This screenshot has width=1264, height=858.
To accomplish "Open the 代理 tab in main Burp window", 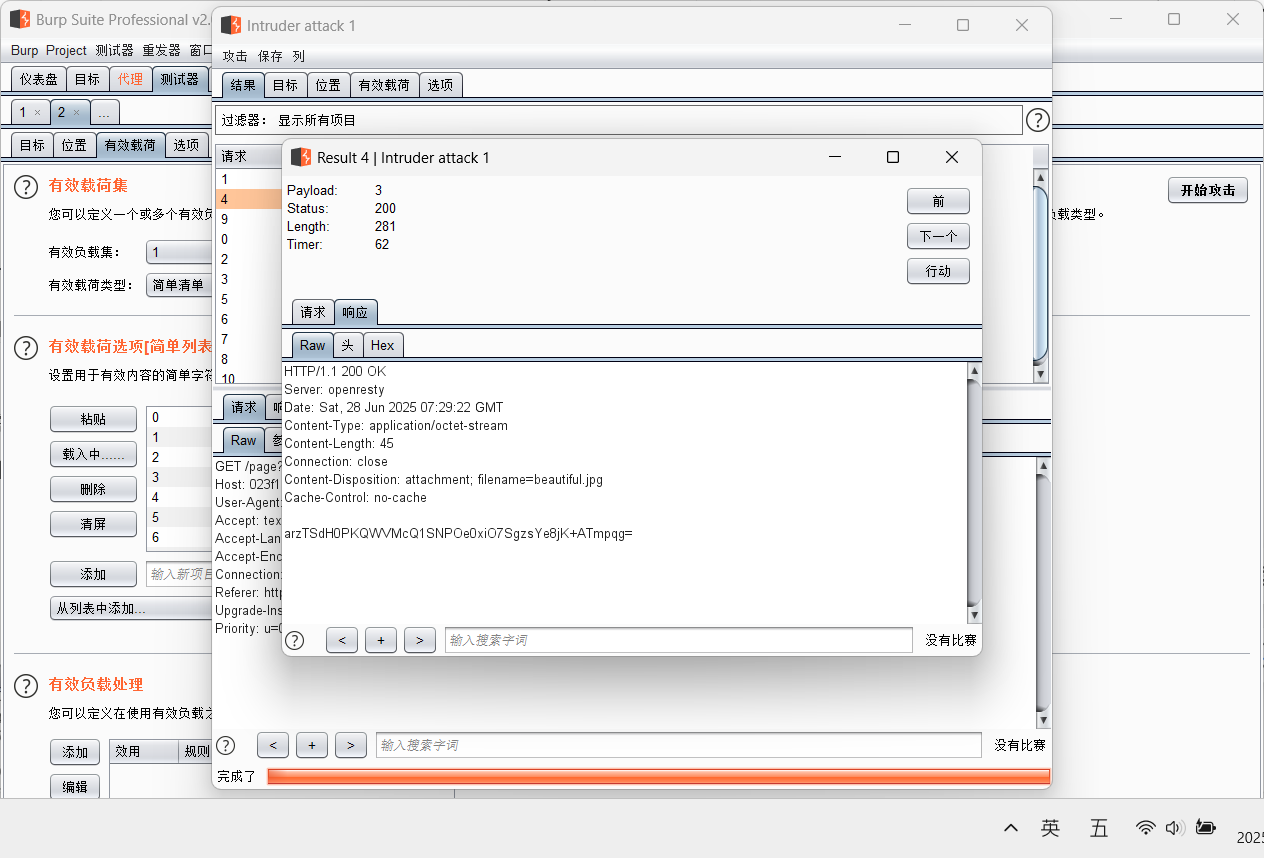I will 130,79.
